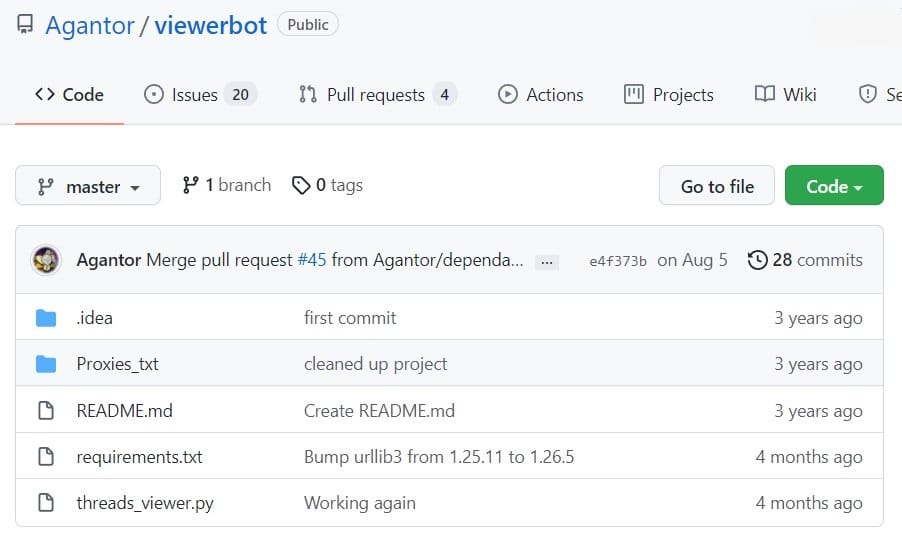This screenshot has height=541, width=902.
Task: Open the README.md file
Action: tap(124, 410)
